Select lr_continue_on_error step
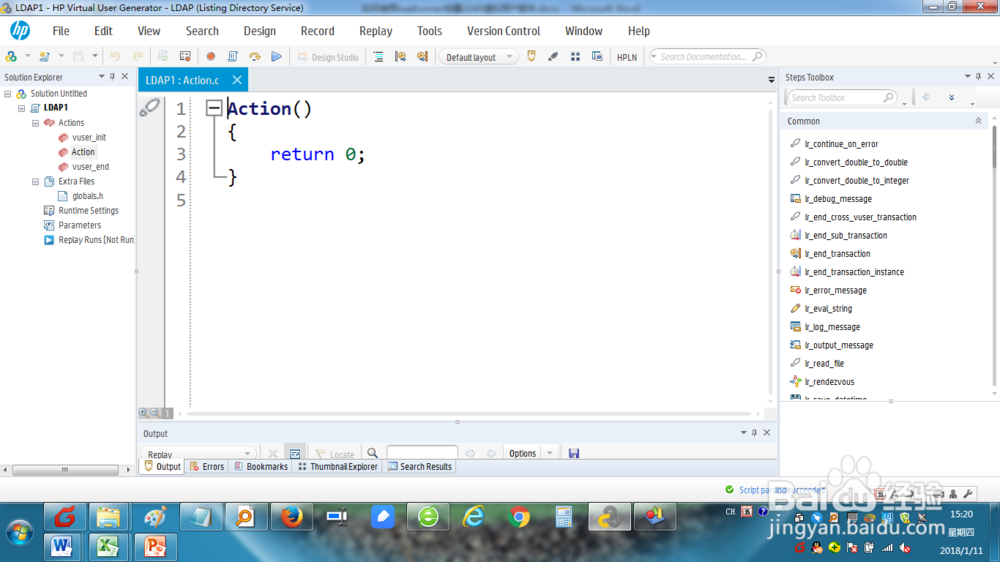The width and height of the screenshot is (1000, 562). 841,144
